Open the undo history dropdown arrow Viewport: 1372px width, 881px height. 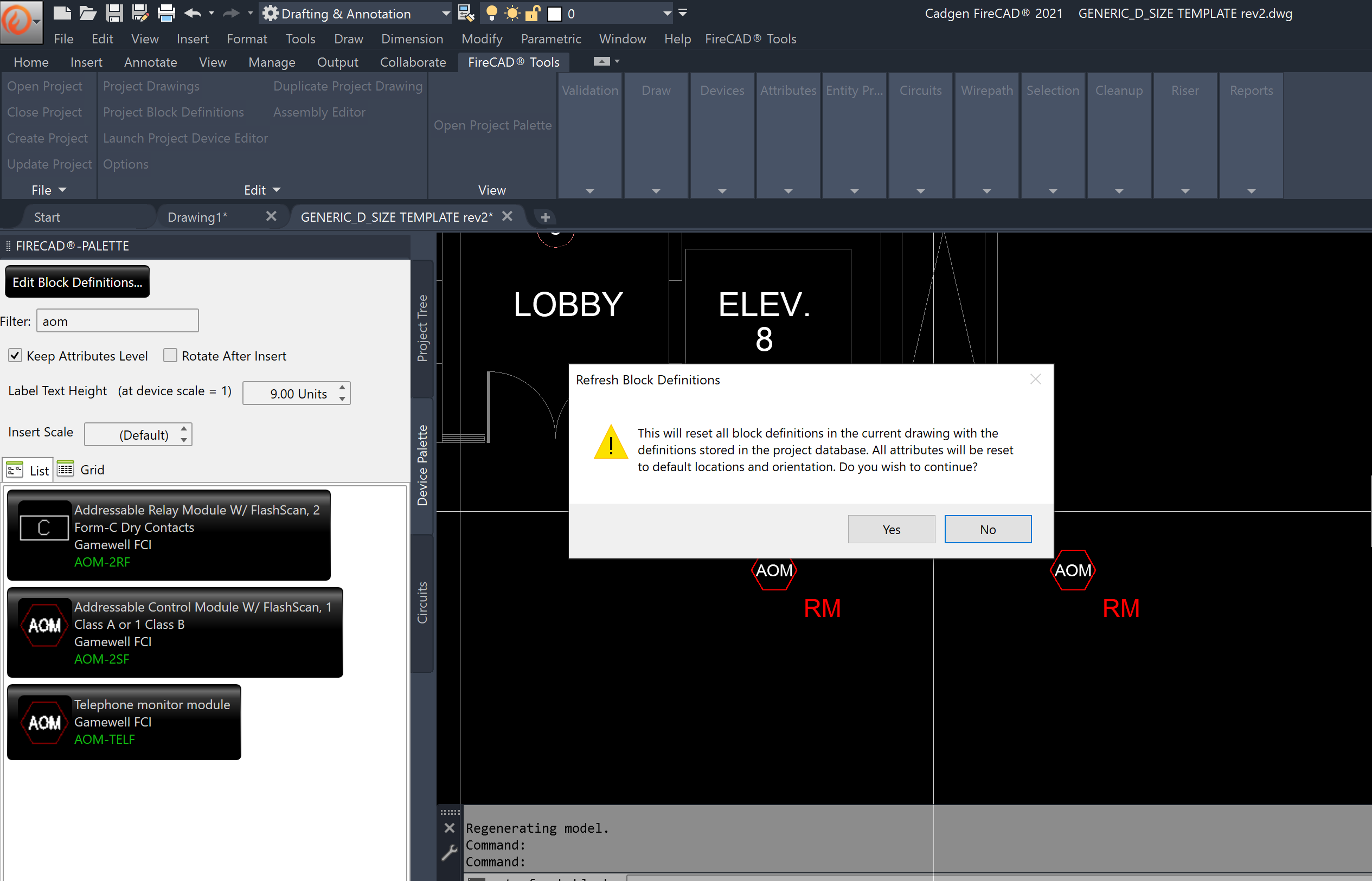(x=211, y=13)
